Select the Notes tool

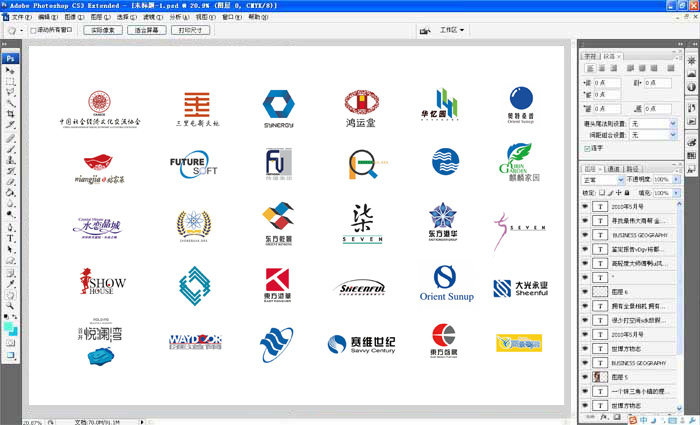coord(10,273)
